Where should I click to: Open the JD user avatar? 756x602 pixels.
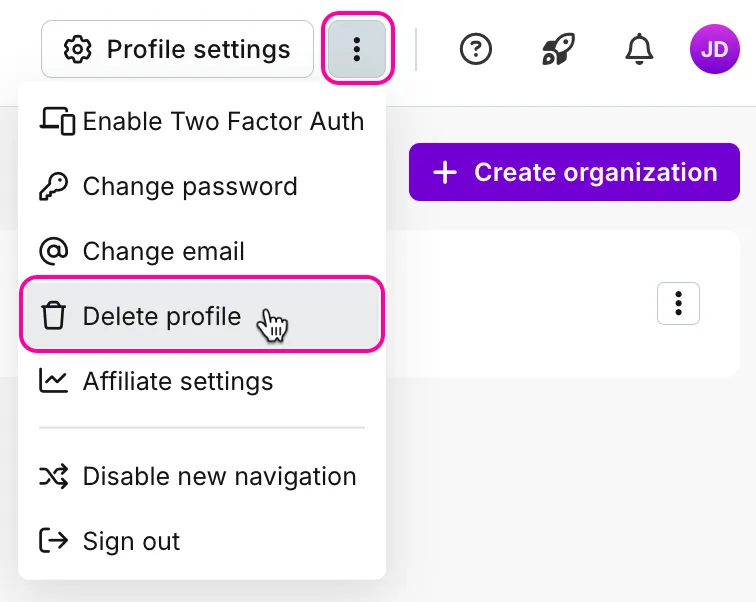click(x=715, y=49)
